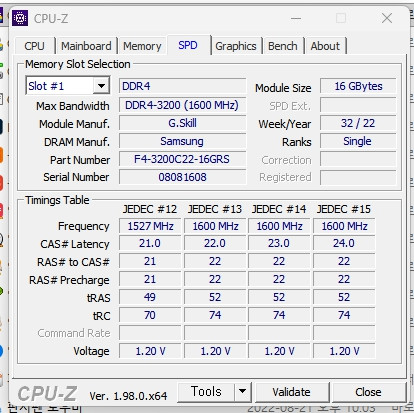Click the JEDEC #13 column header
The image size is (414, 413).
tap(215, 209)
